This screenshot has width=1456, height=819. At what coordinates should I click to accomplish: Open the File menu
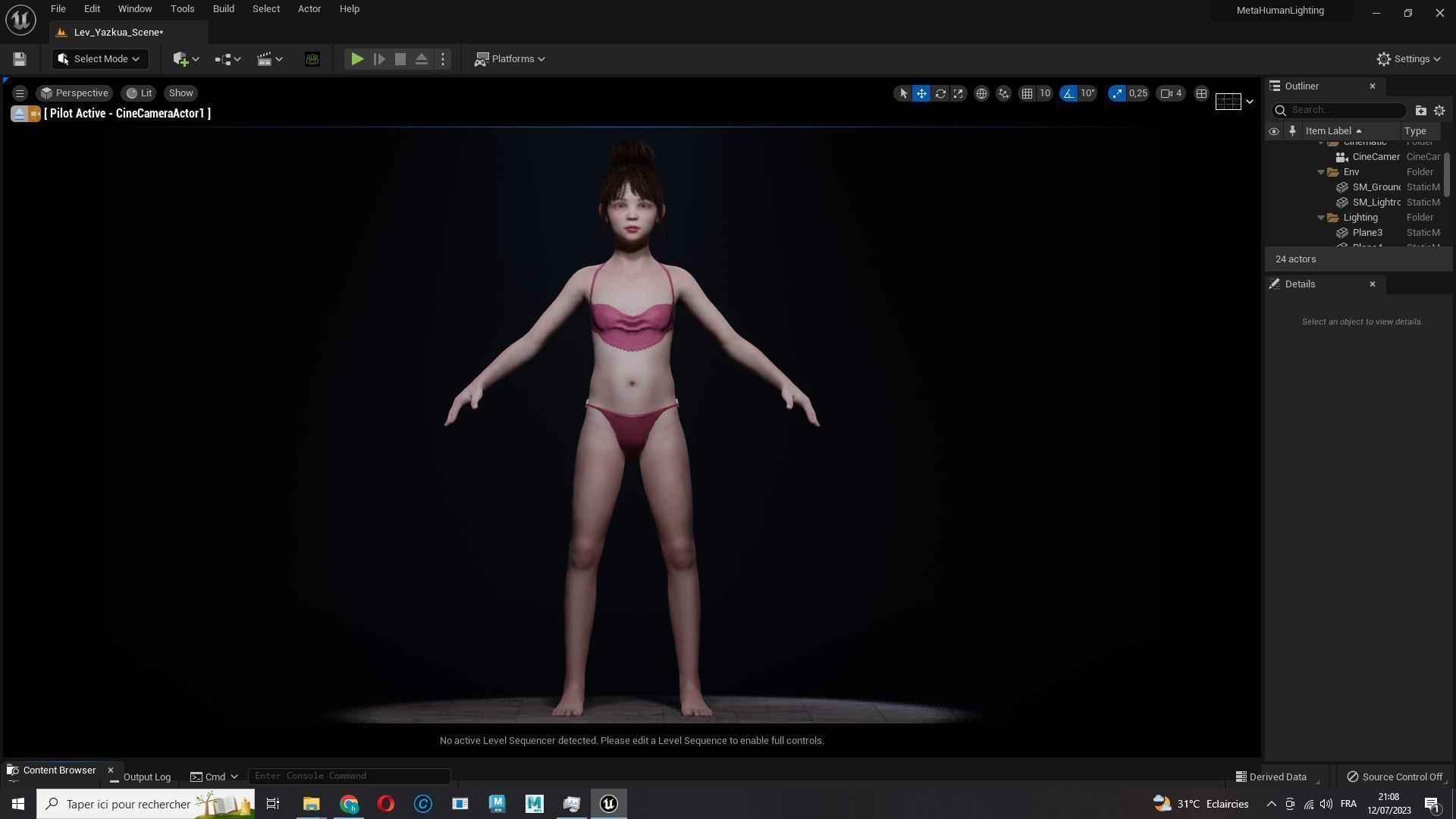coord(58,9)
